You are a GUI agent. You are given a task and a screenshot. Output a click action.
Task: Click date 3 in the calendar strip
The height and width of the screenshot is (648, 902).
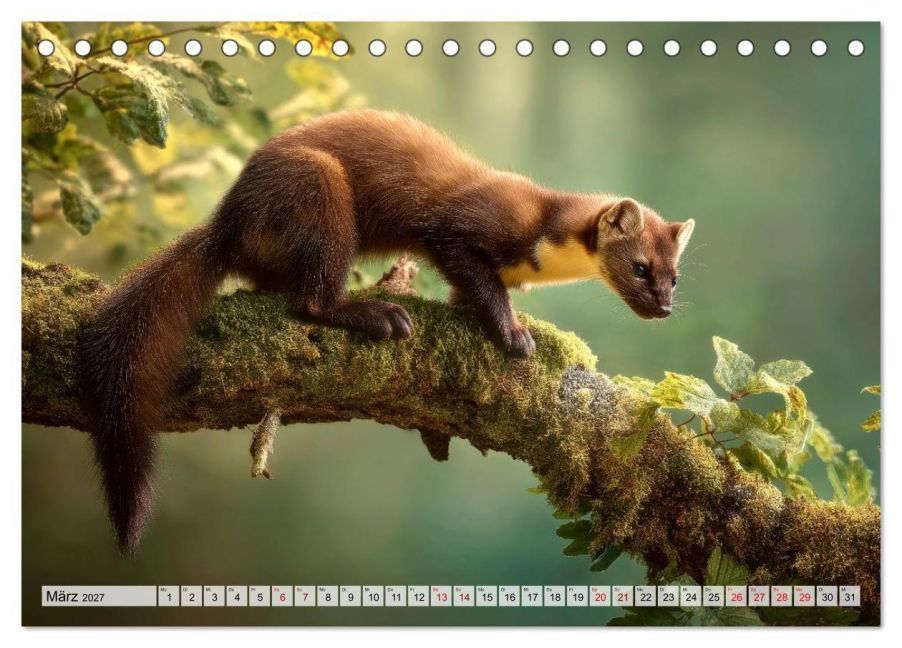(214, 596)
